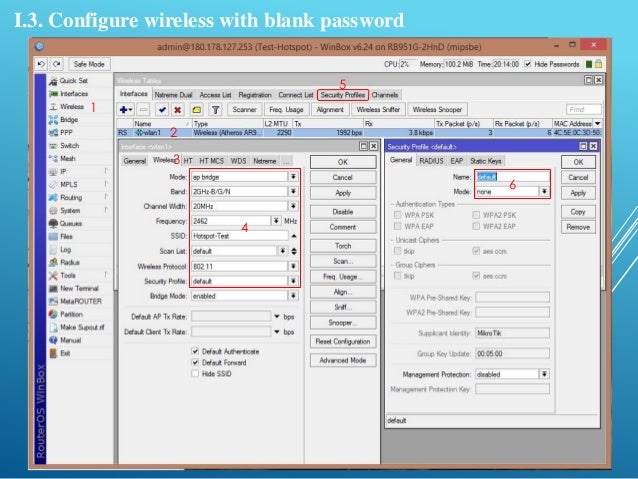Viewport: 638px width, 479px height.
Task: Click the Torch button
Action: 343,246
